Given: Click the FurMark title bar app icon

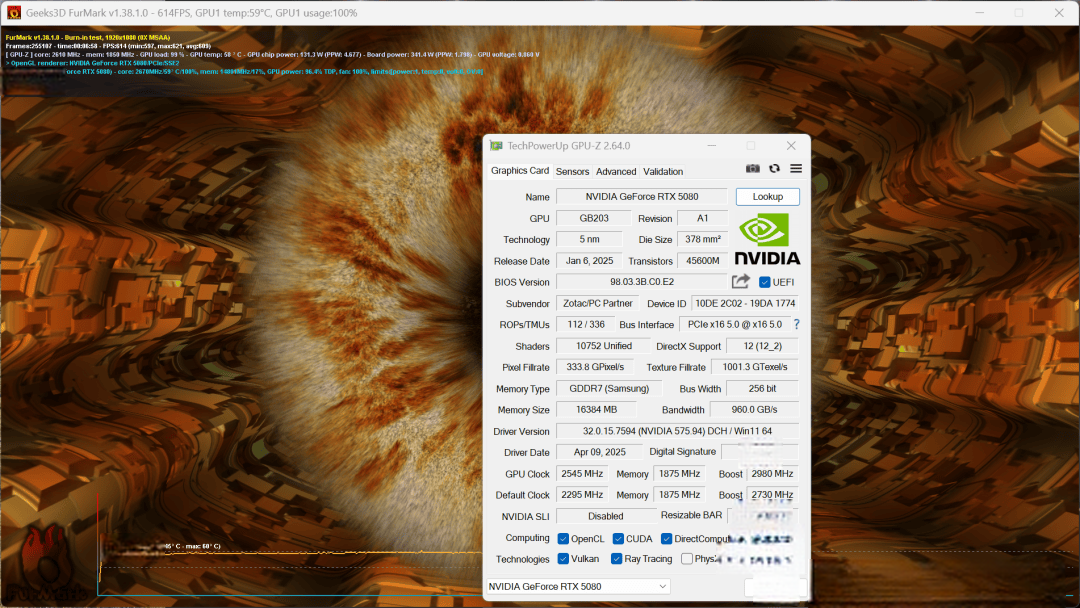Looking at the screenshot, I should (x=14, y=12).
